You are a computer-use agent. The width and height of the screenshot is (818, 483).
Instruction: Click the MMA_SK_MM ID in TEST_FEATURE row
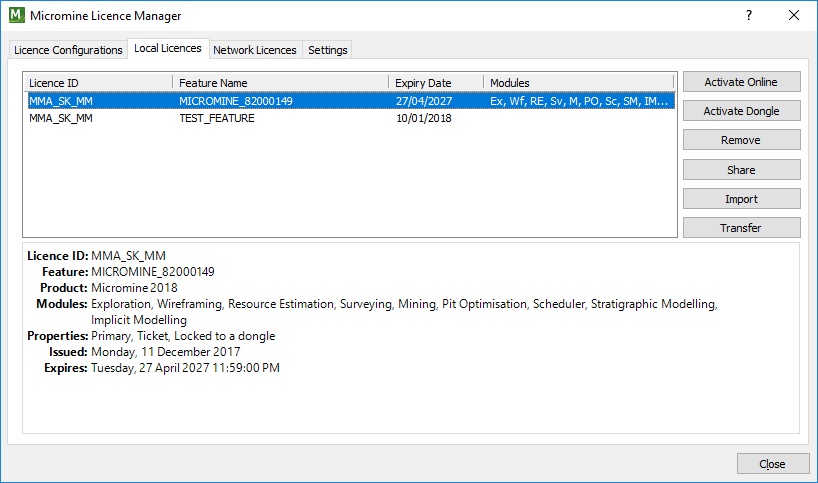61,118
